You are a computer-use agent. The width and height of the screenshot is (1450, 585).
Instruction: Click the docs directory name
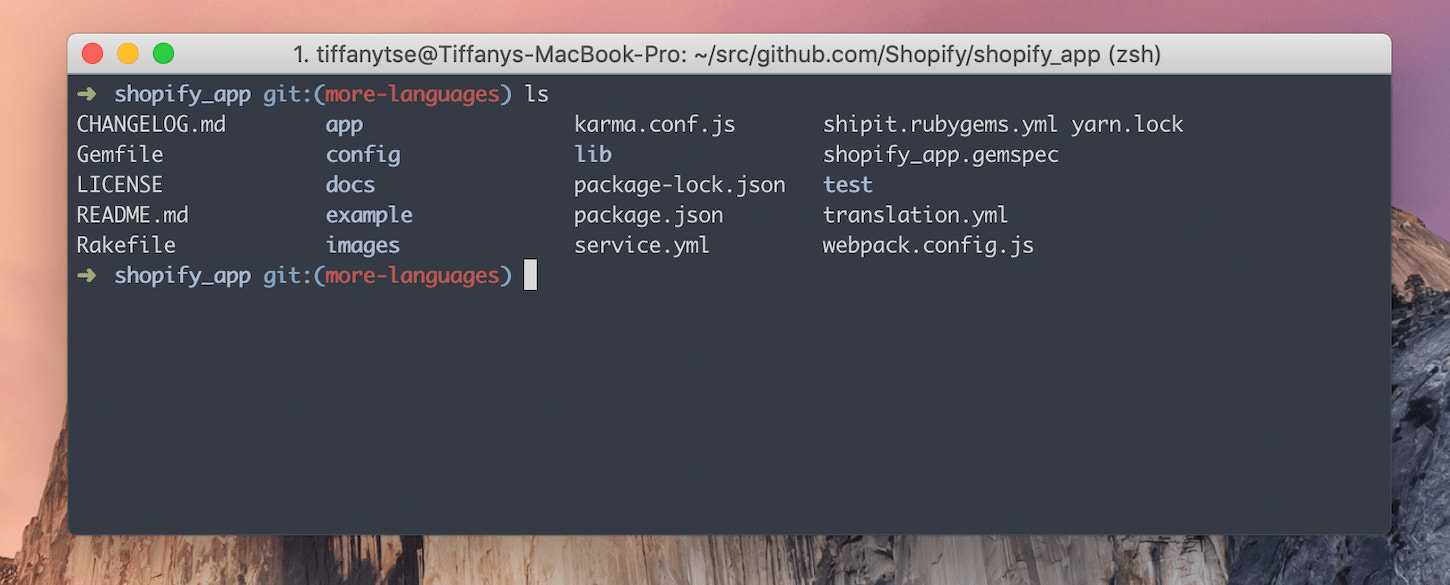pos(350,185)
